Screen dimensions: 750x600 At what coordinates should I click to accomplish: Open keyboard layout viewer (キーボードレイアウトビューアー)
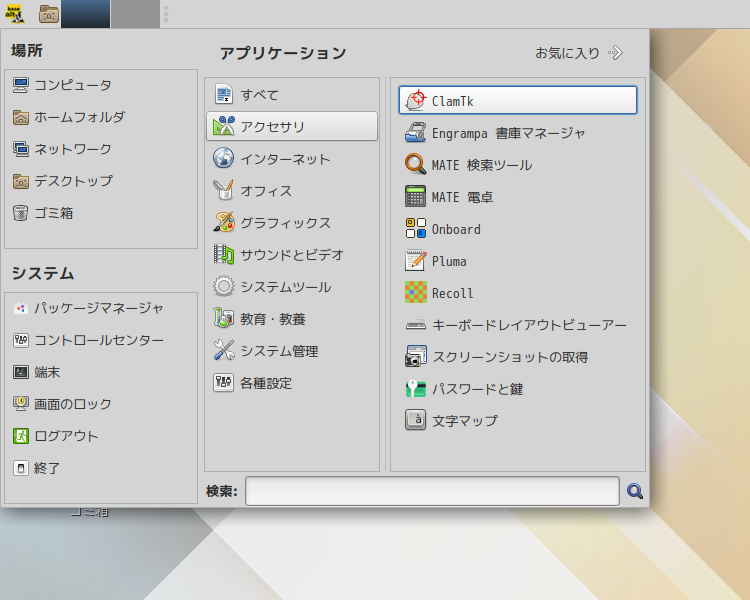(518, 325)
